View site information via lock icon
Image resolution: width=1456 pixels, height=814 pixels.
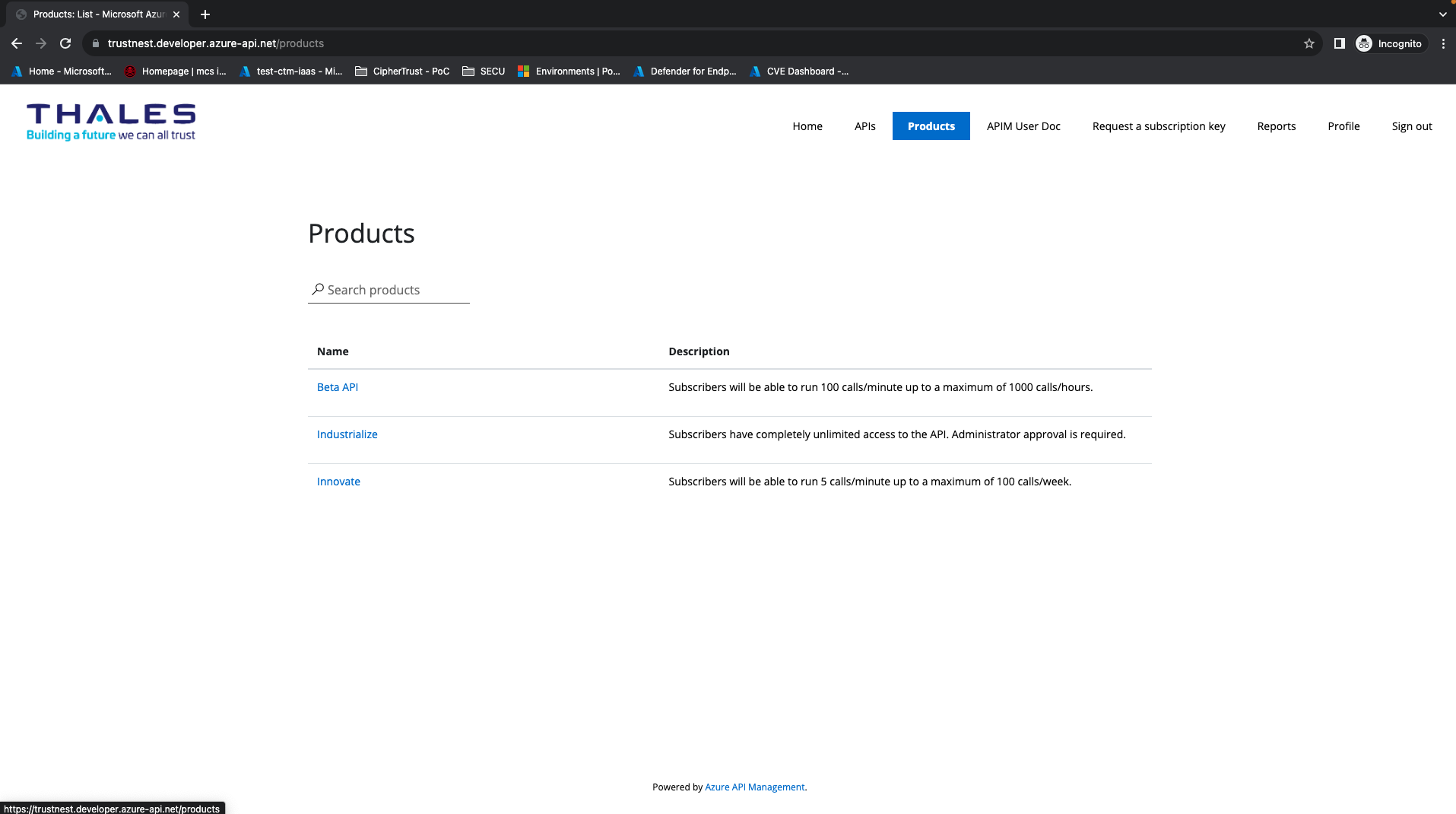[x=96, y=43]
